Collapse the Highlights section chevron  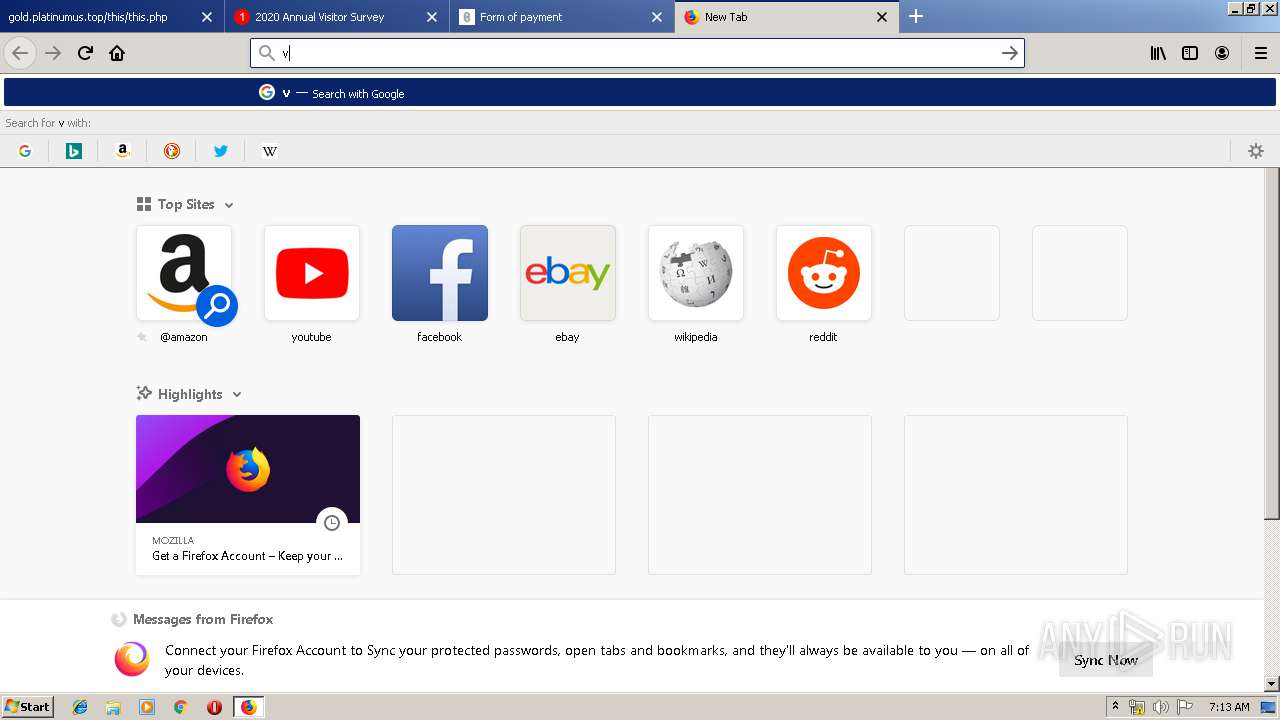[x=237, y=395]
